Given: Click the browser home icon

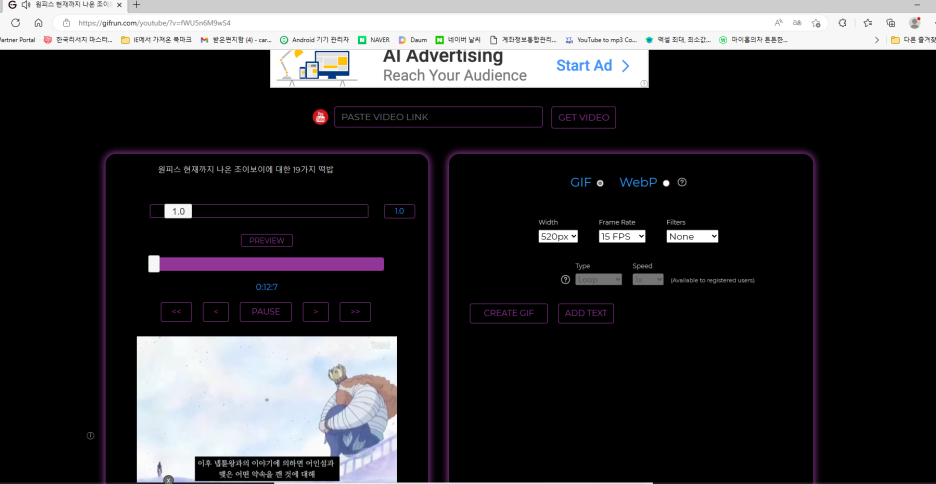Looking at the screenshot, I should coord(38,23).
